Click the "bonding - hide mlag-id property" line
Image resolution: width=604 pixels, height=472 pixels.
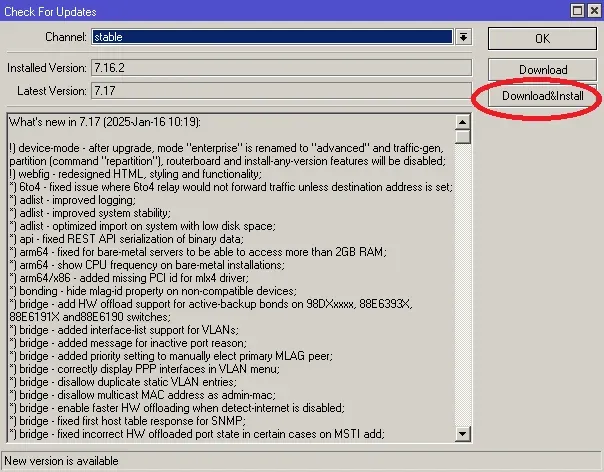[x=153, y=291]
